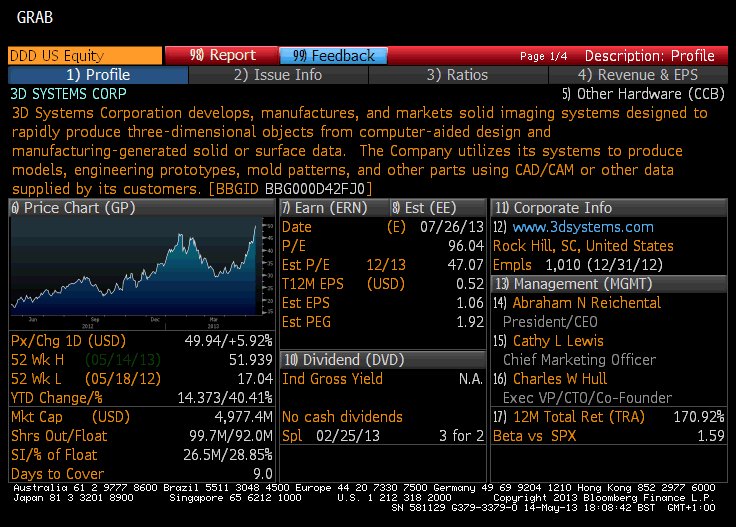Click the 3D SYSTEMS CORP company name
Image resolution: width=736 pixels, height=527 pixels.
click(69, 94)
